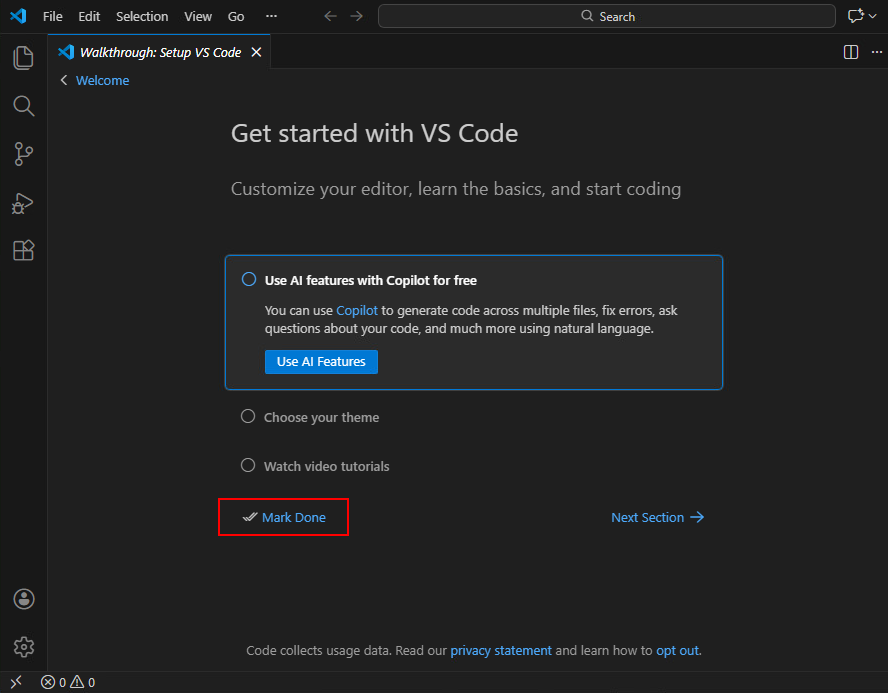The image size is (888, 693).
Task: Open the Search view in activity bar
Action: coord(23,106)
